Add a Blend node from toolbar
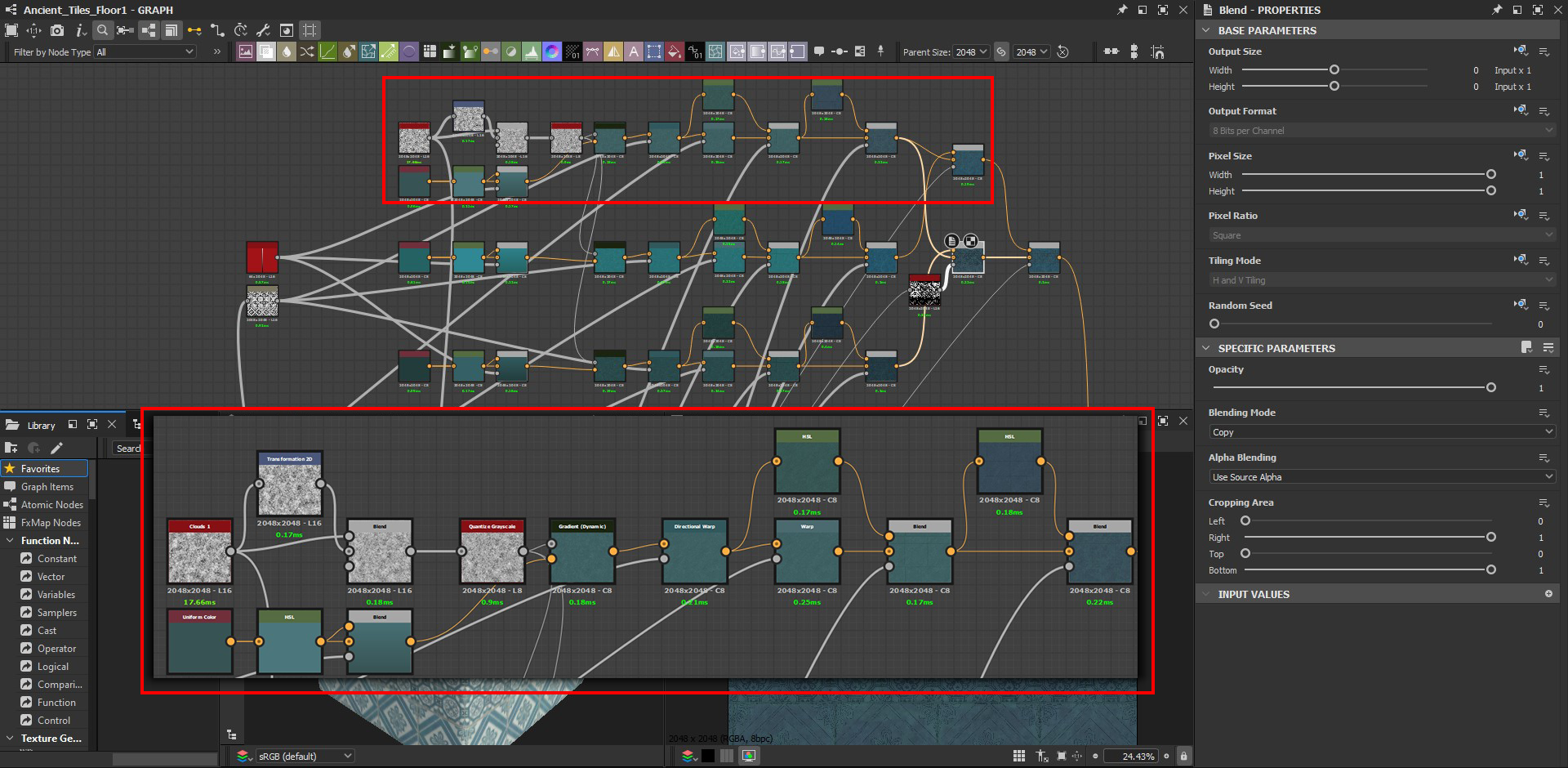 (x=266, y=51)
